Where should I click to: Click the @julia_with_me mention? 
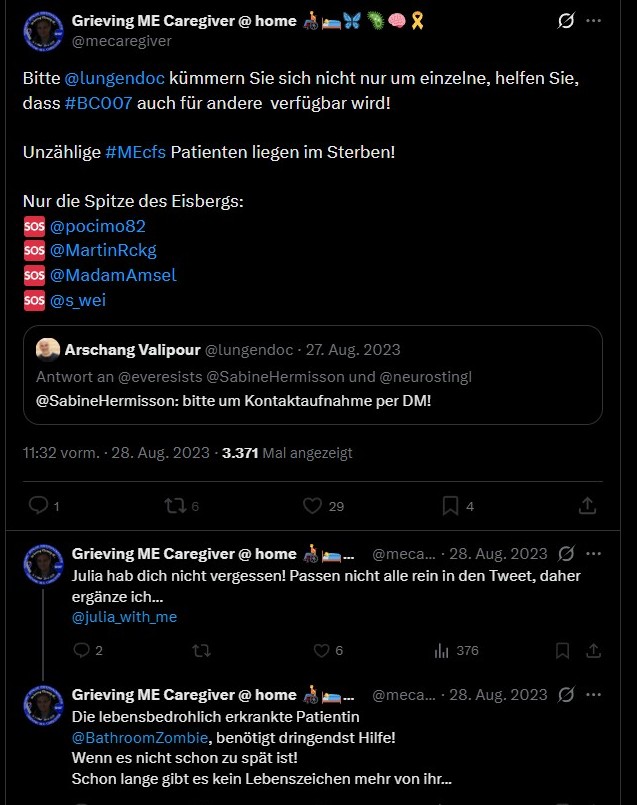coord(124,617)
